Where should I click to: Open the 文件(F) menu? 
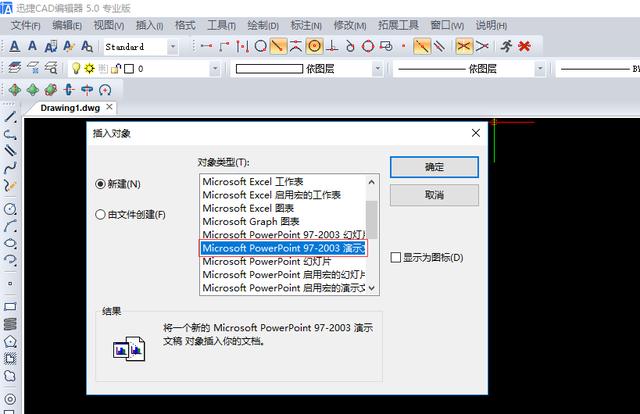click(25, 25)
